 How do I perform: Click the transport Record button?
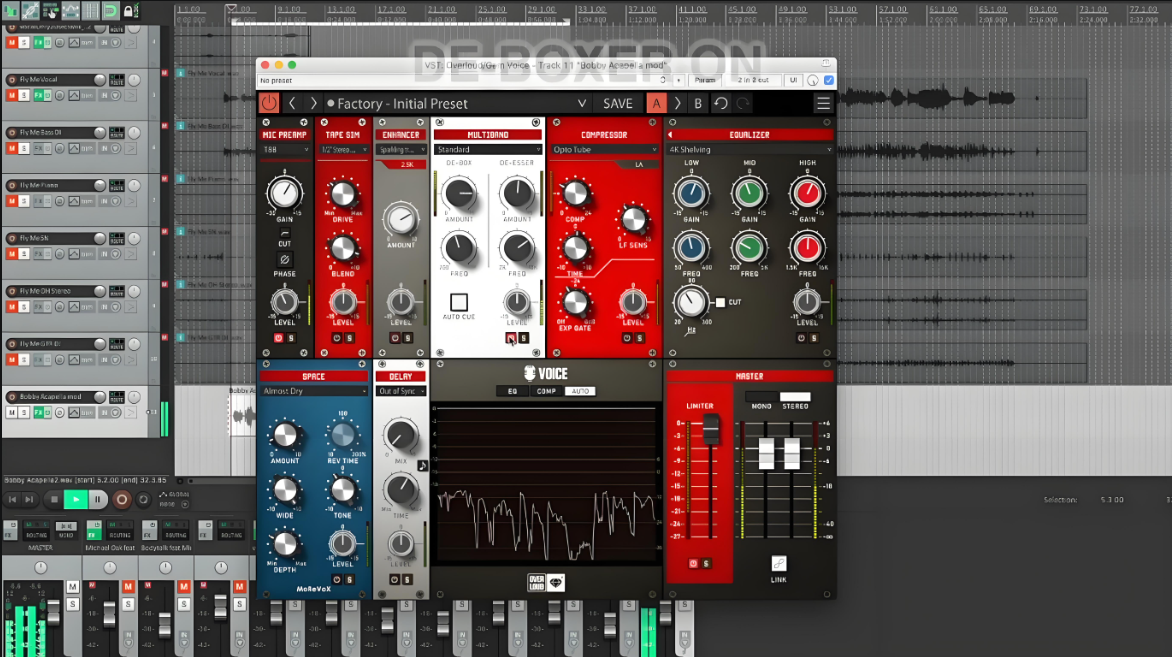122,499
